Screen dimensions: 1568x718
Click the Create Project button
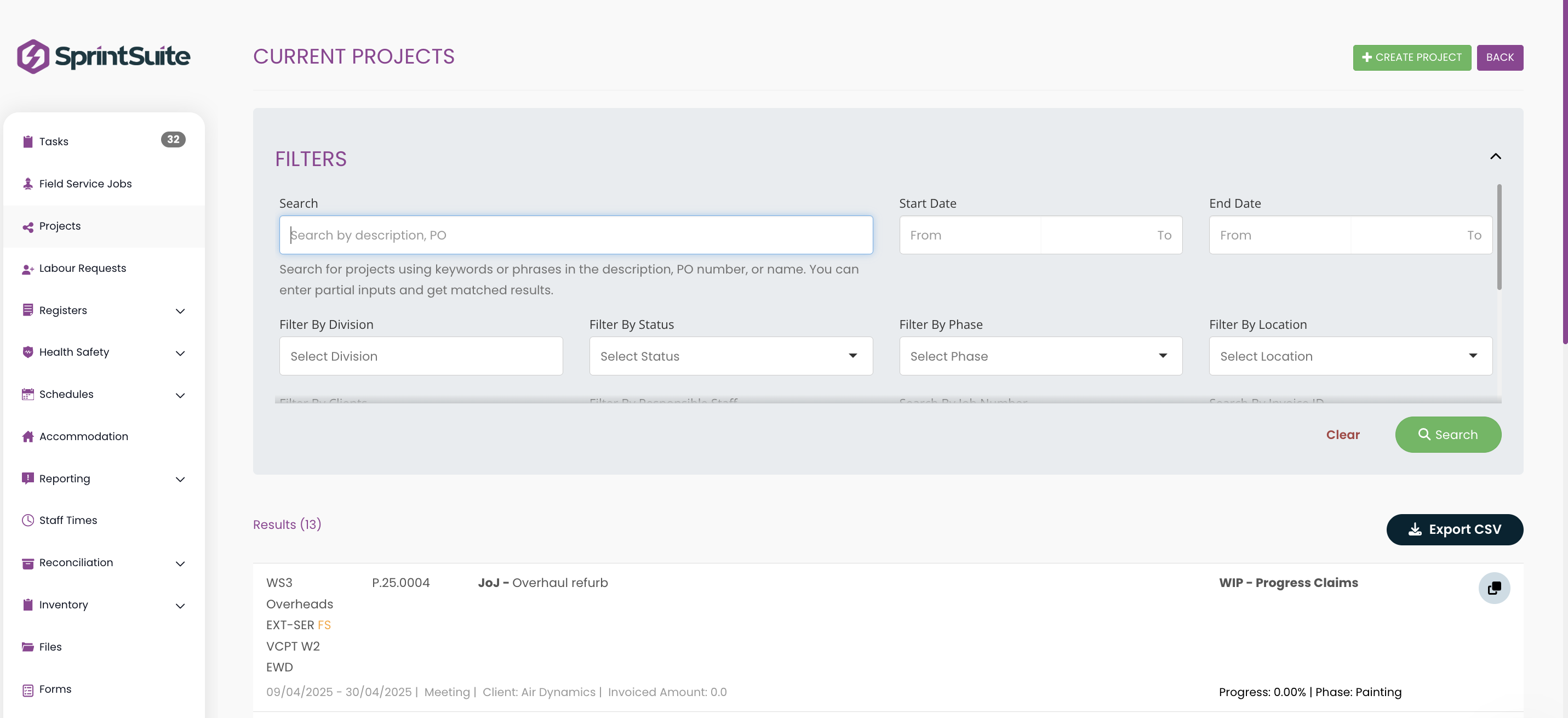coord(1411,57)
